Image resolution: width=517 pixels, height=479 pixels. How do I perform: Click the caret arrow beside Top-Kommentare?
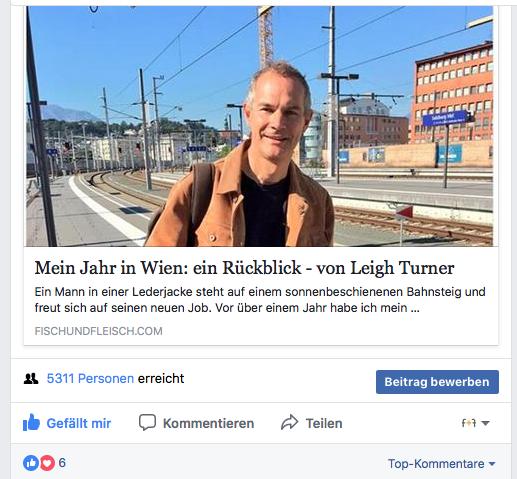pos(492,464)
